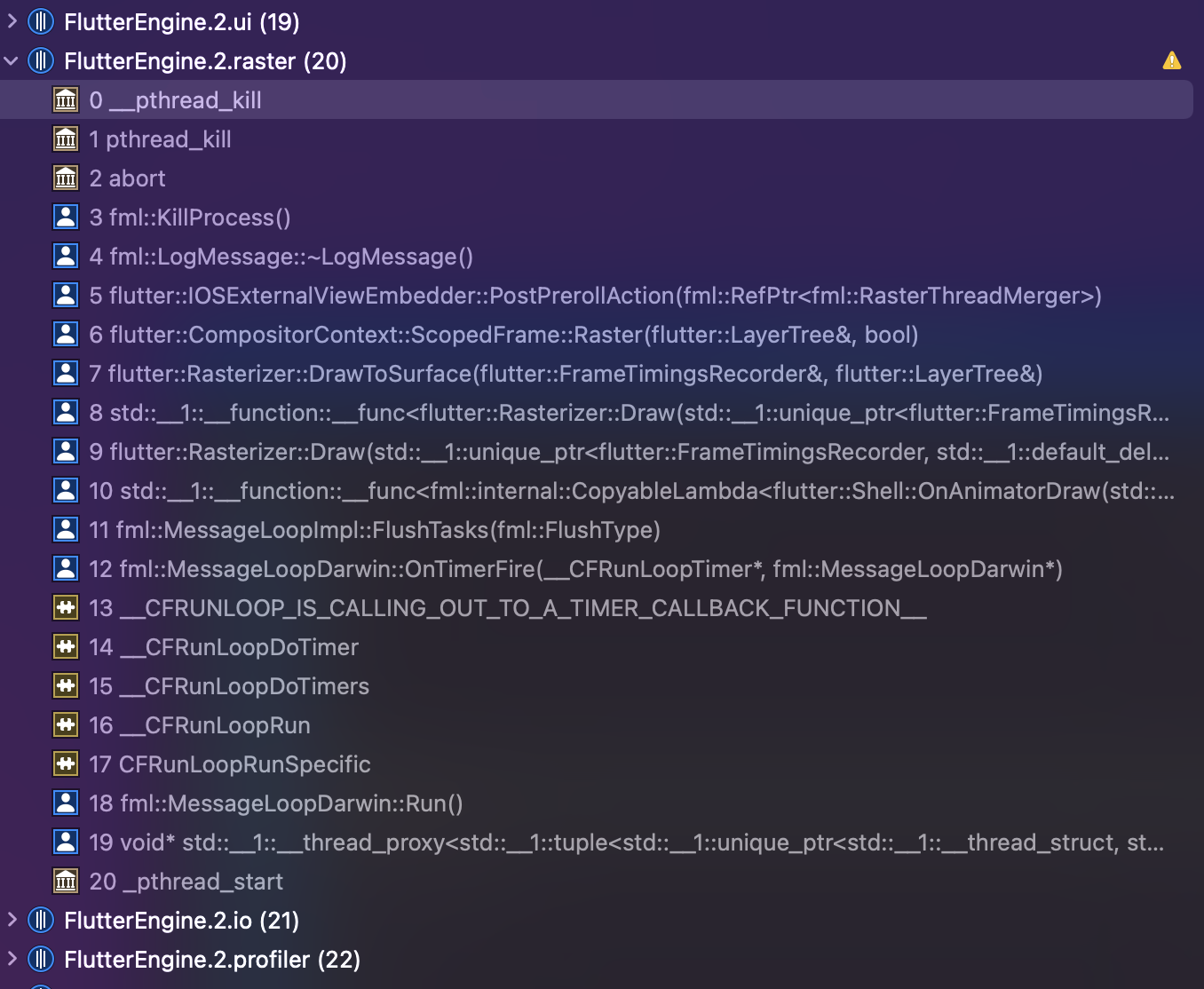Click the system library icon beside _pthread_start

(x=65, y=881)
